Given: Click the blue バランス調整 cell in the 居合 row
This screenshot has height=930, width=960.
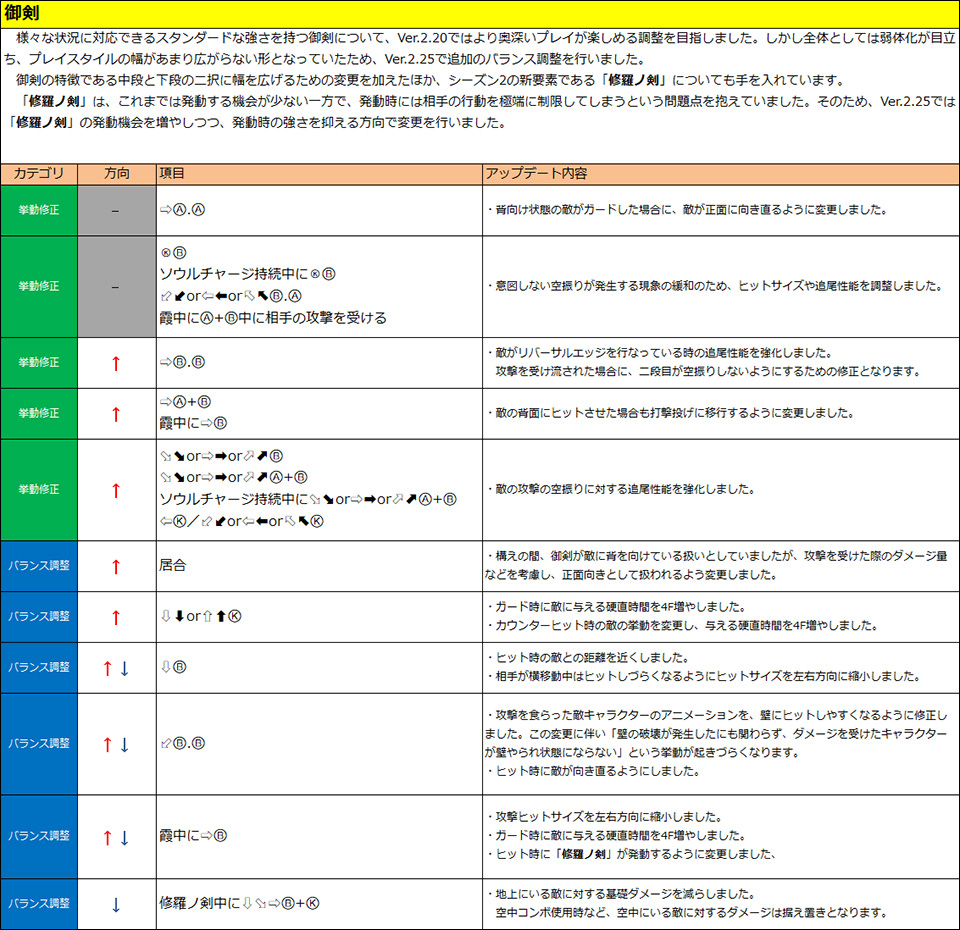Looking at the screenshot, I should [39, 566].
